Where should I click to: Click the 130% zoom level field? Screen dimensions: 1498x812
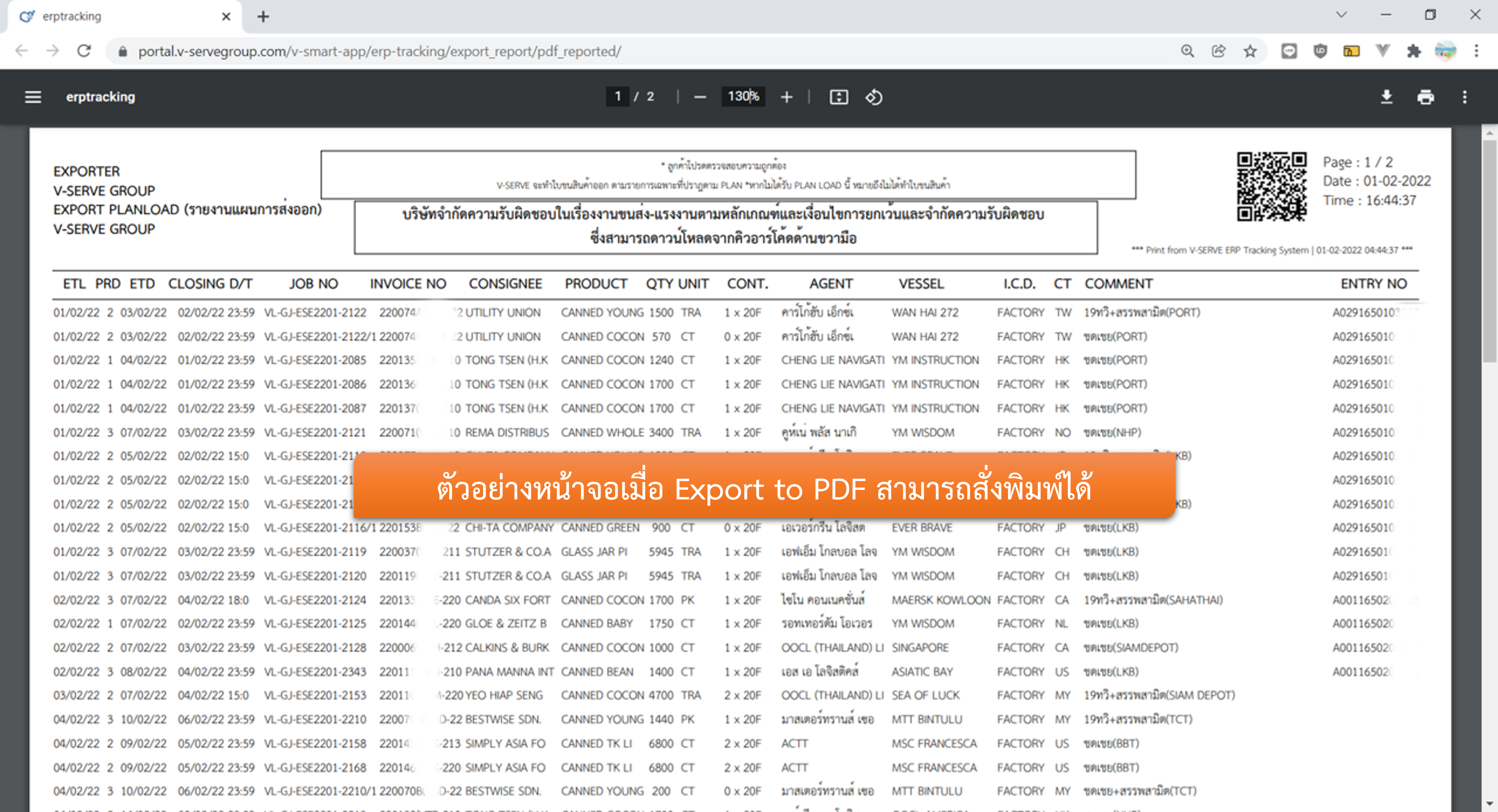point(743,97)
